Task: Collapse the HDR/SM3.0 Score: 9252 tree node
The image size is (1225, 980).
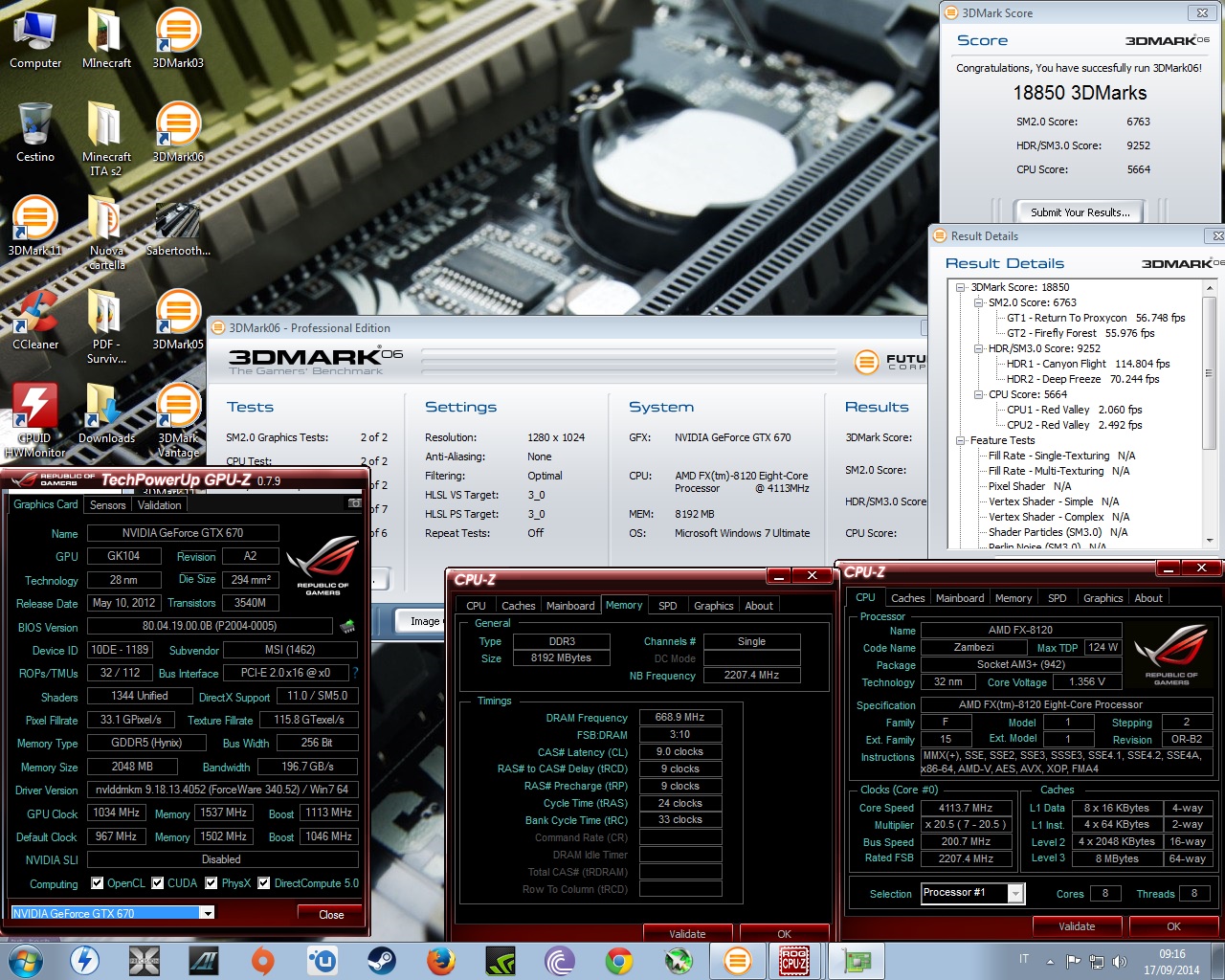Action: [979, 348]
